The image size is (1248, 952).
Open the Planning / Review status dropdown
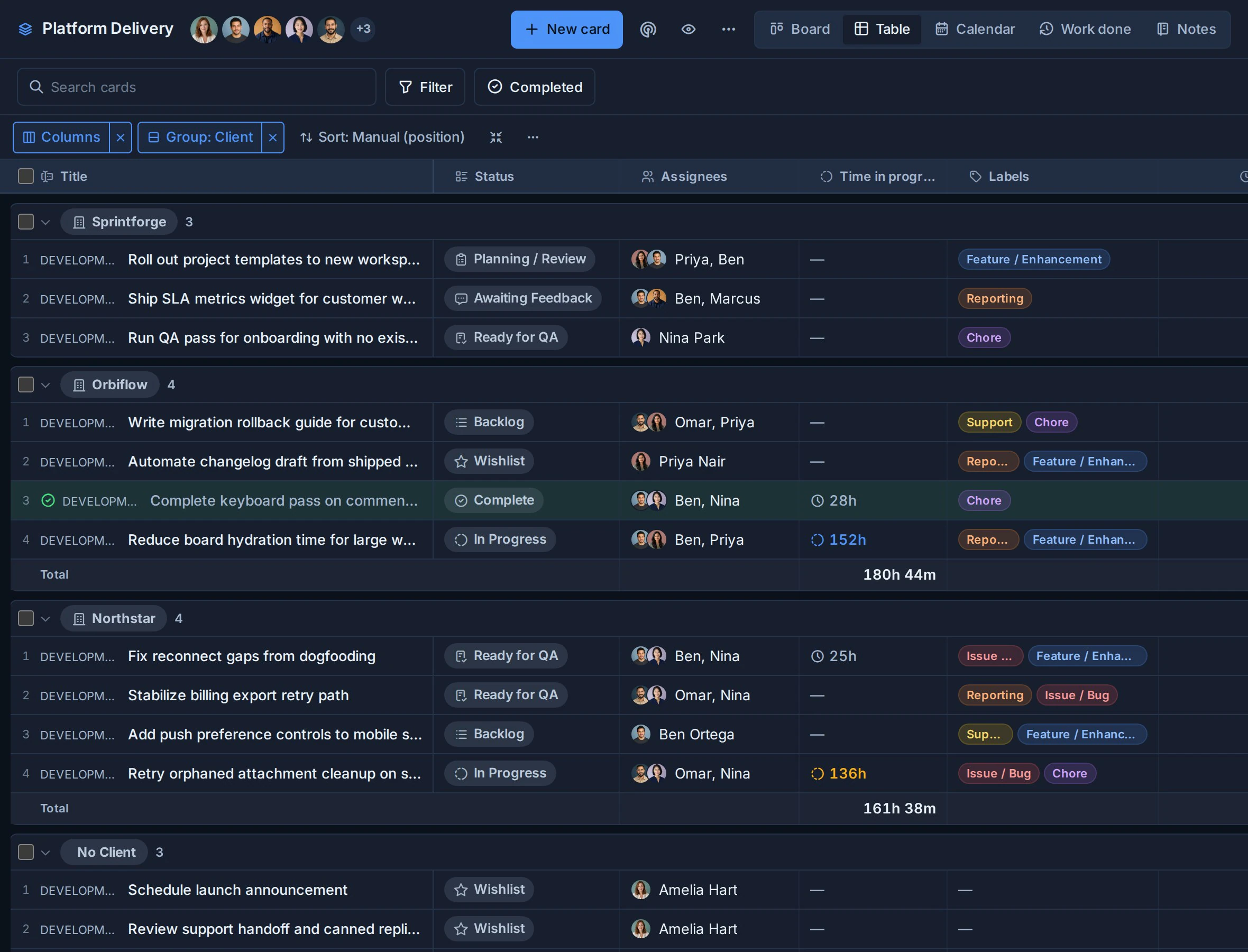(x=519, y=259)
